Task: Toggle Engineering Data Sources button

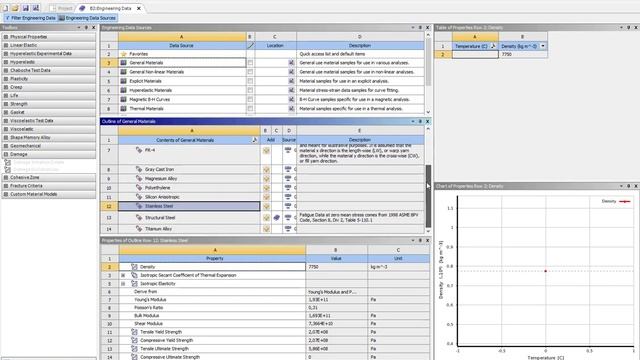Action: pos(87,18)
